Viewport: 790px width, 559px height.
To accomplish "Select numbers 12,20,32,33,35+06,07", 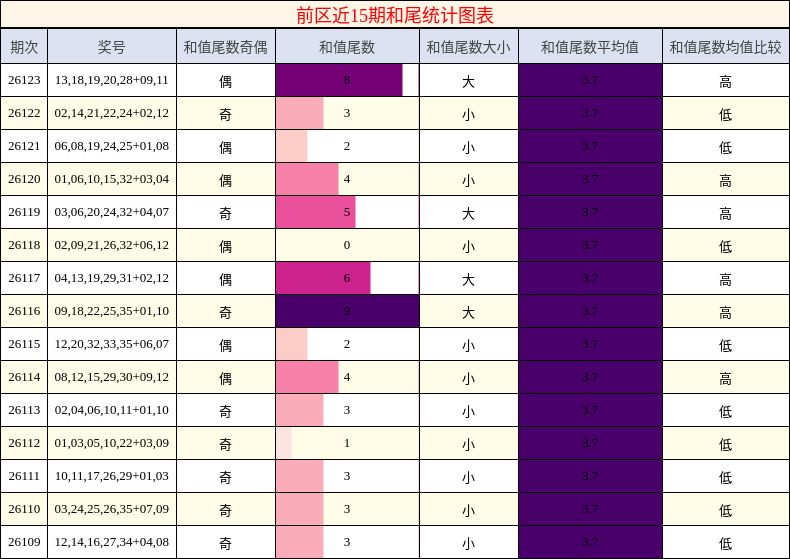I will (x=112, y=344).
